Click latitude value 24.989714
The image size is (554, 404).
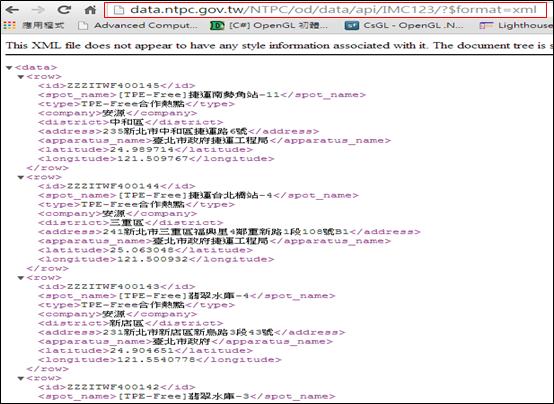[142, 150]
